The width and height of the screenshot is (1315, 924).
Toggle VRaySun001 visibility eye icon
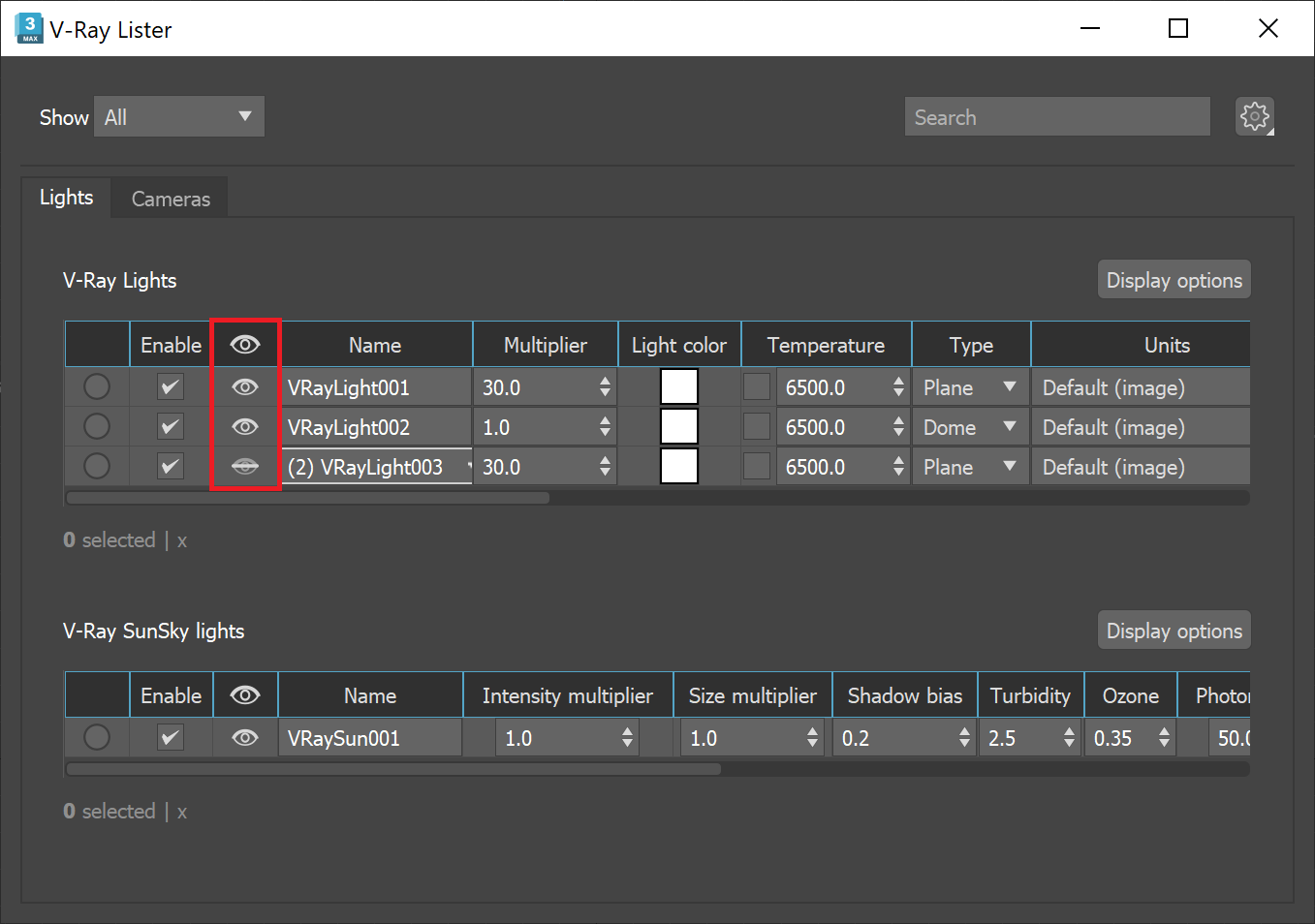point(245,737)
